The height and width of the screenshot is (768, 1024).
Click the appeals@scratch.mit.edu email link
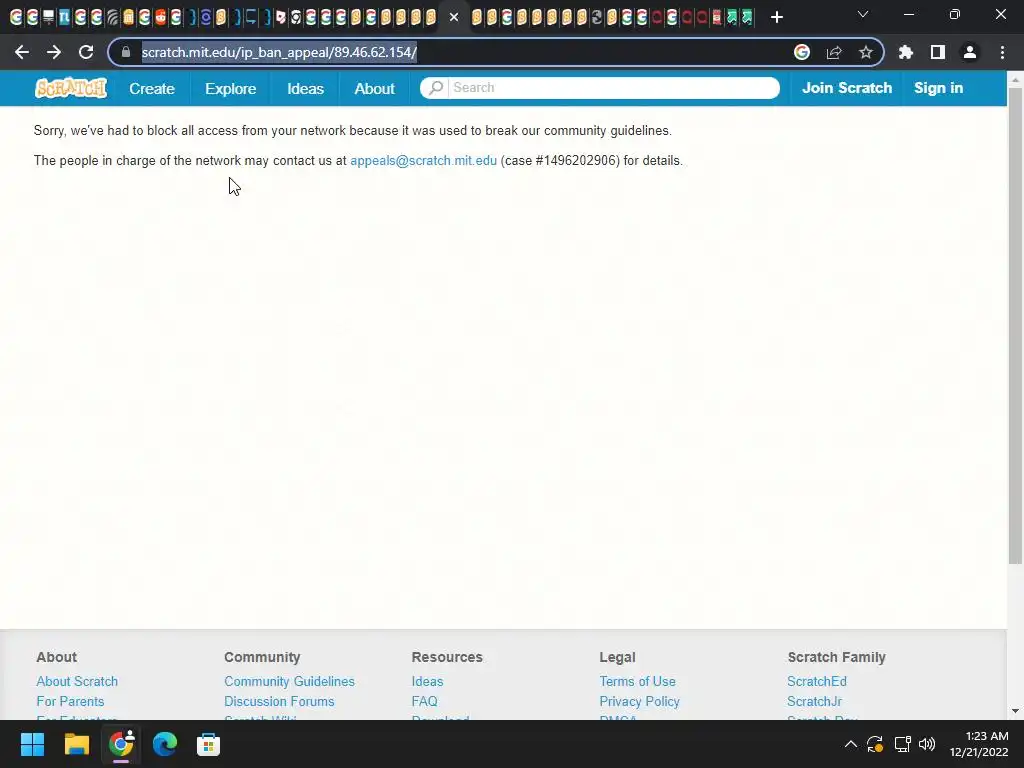423,161
